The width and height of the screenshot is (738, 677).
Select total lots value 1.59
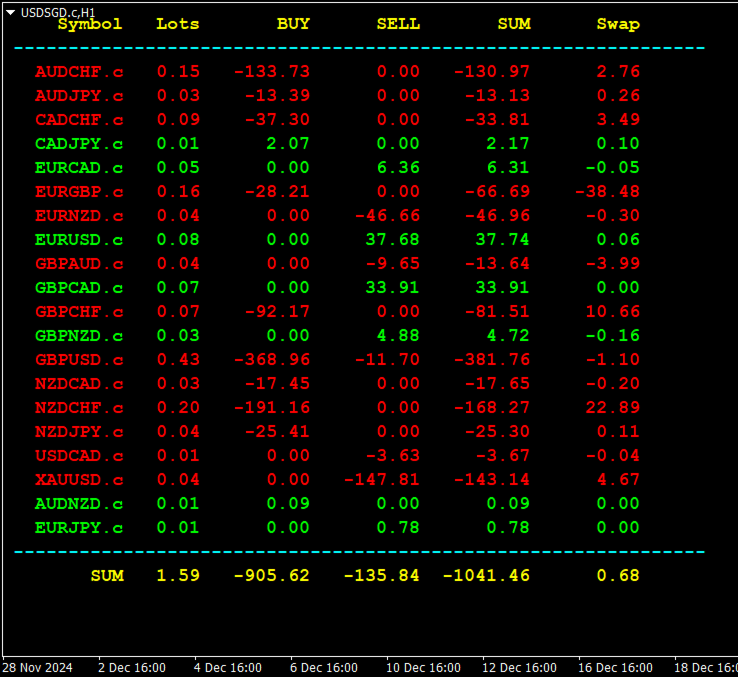[178, 576]
